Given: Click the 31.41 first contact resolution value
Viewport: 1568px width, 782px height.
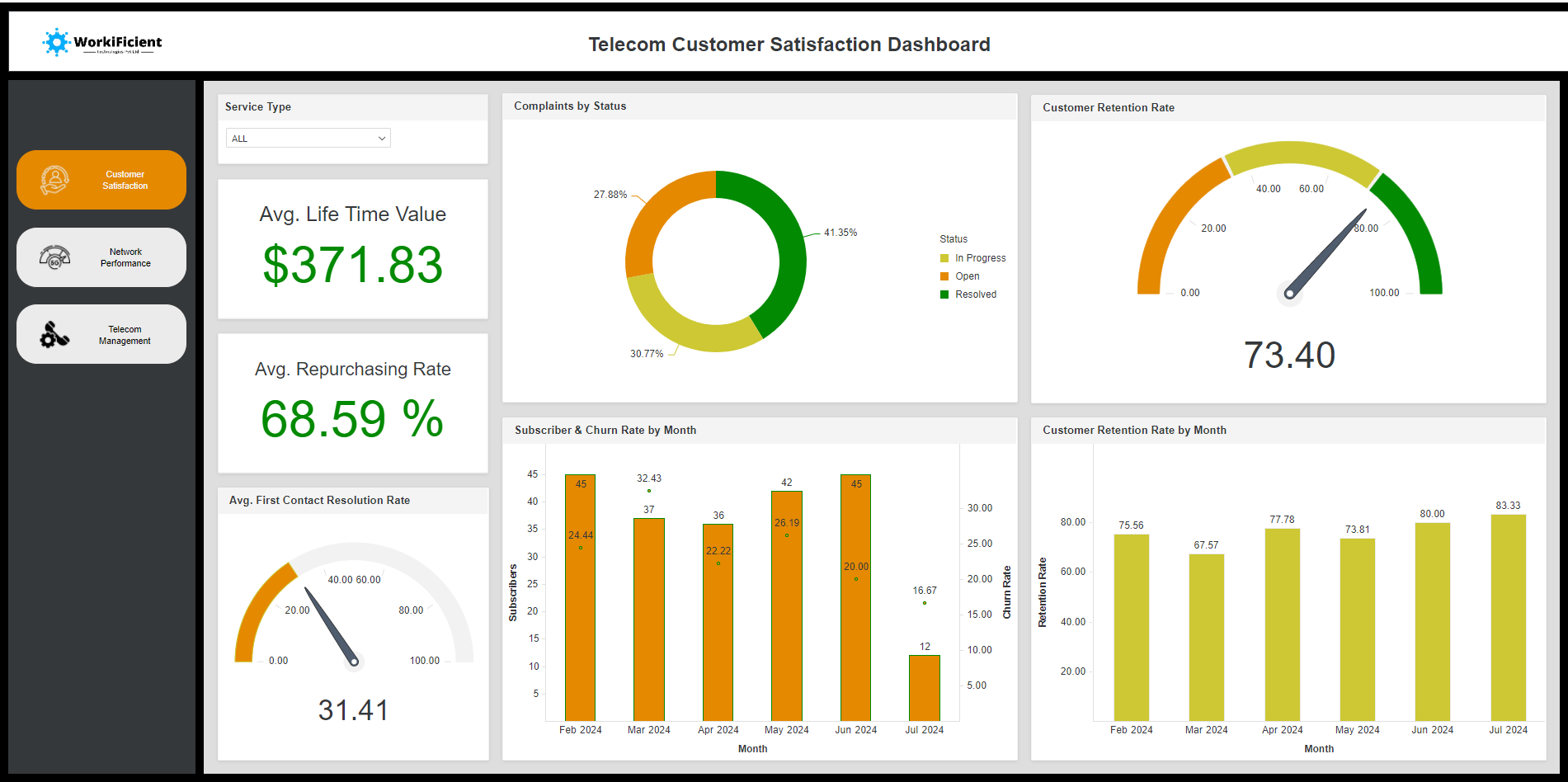Looking at the screenshot, I should pyautogui.click(x=353, y=710).
